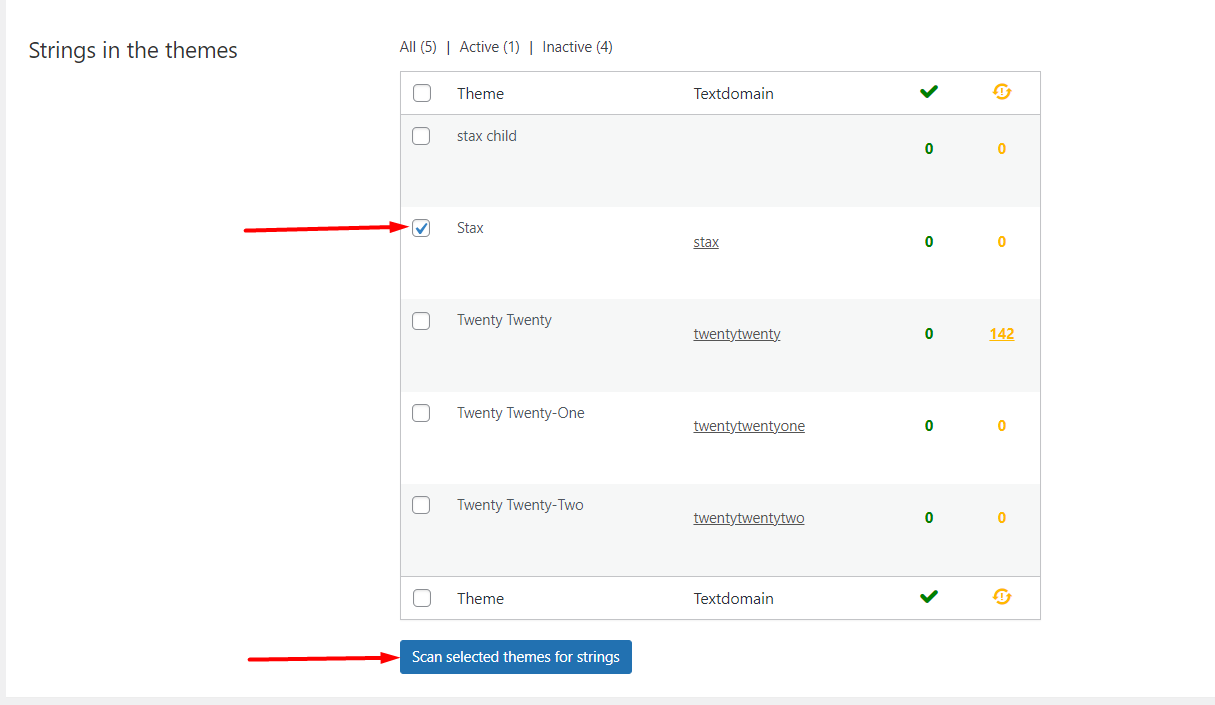Uncheck the Stax theme checkbox
Viewport: 1215px width, 705px height.
[421, 228]
